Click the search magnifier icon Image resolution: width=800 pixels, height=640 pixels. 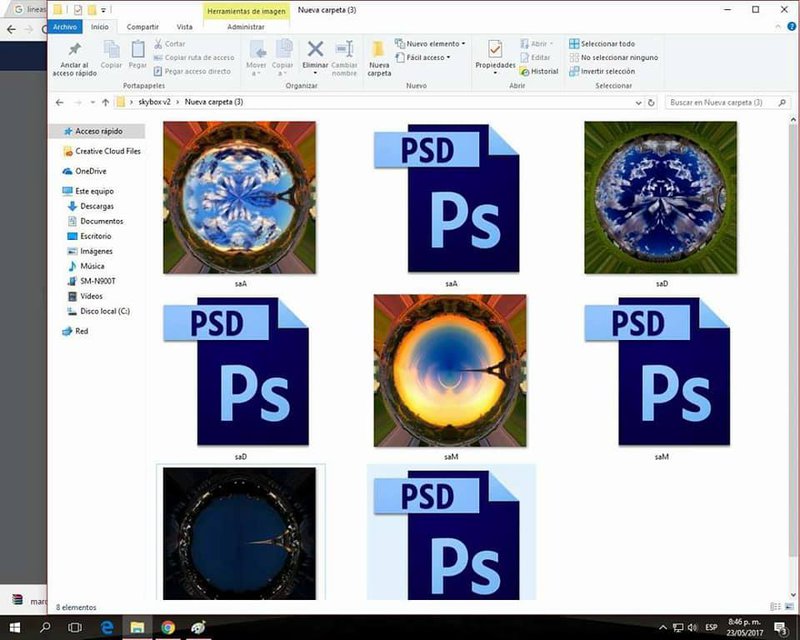point(782,103)
